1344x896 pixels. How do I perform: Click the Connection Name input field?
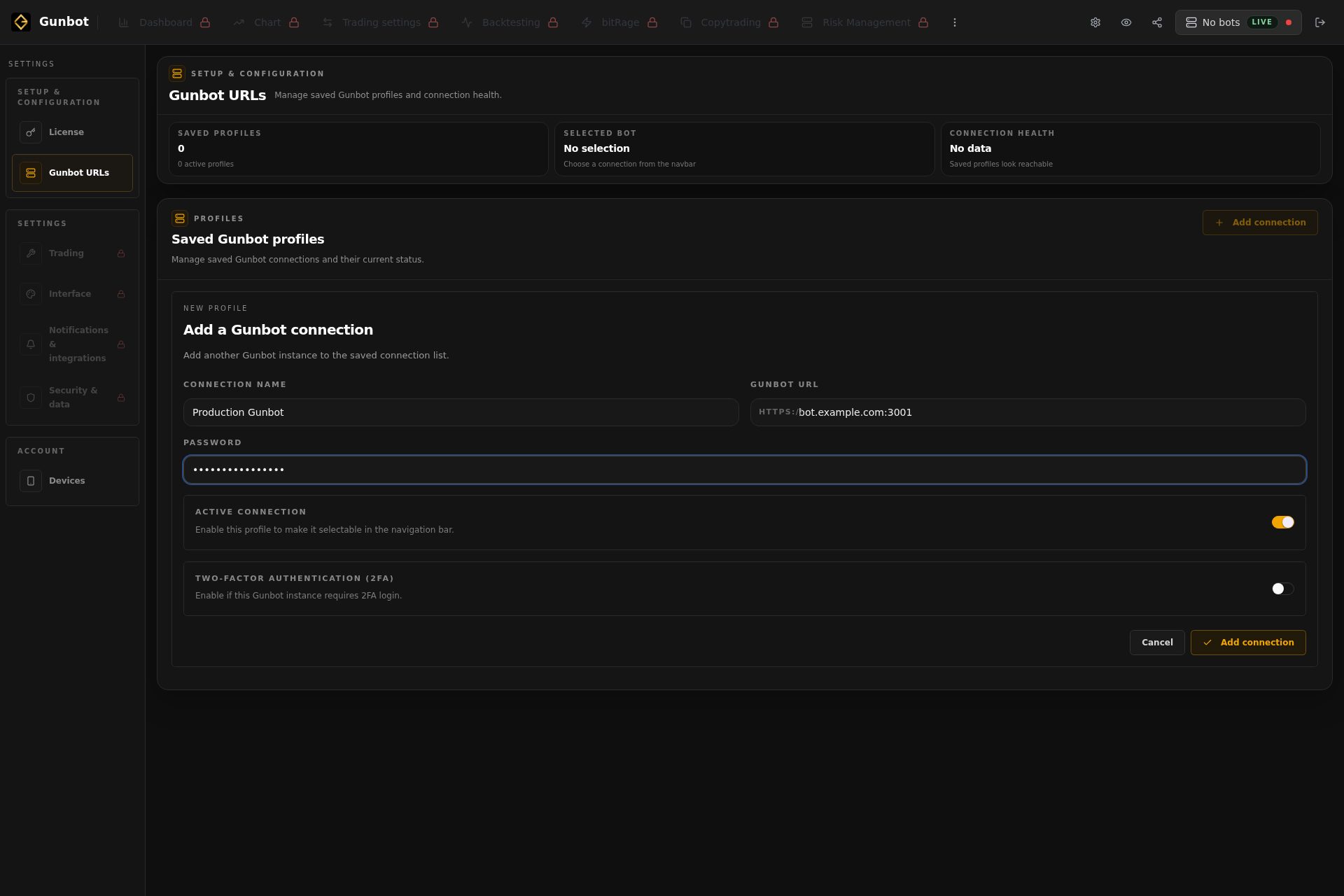(461, 412)
